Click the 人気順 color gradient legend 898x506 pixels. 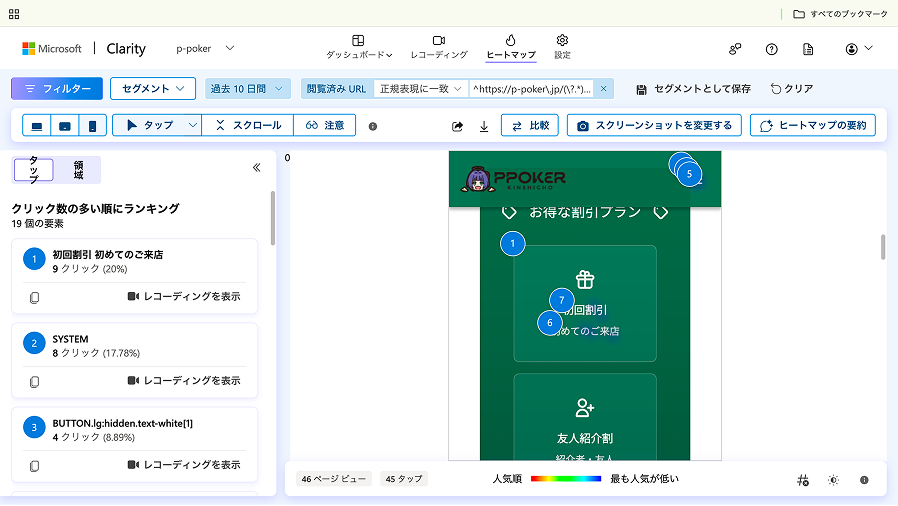566,479
